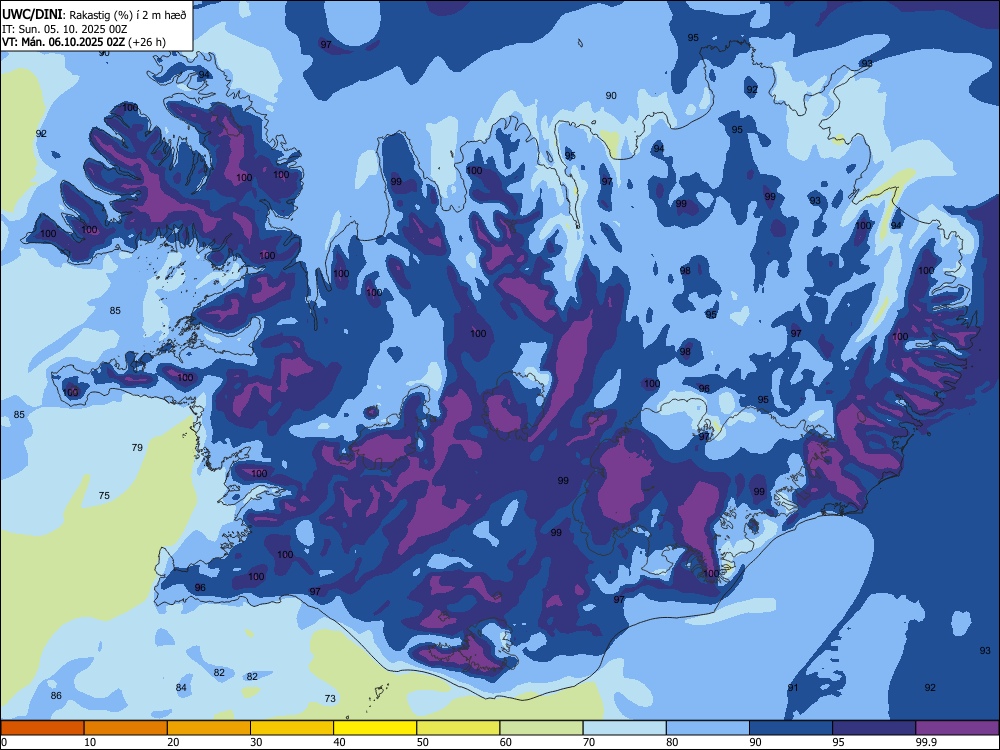Click the VT: Mán. 06.10.2025 02Z line
The width and height of the screenshot is (1000, 750).
(x=84, y=42)
